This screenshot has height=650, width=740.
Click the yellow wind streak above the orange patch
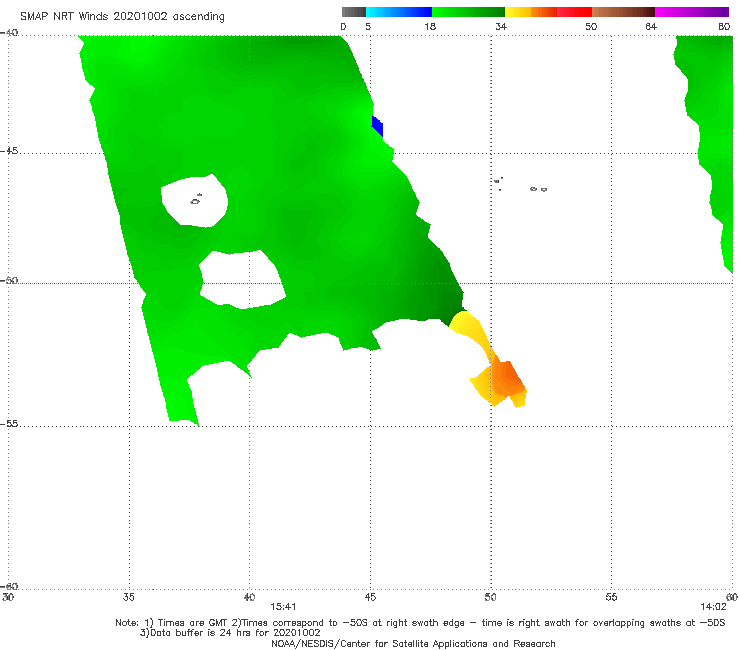tap(472, 330)
